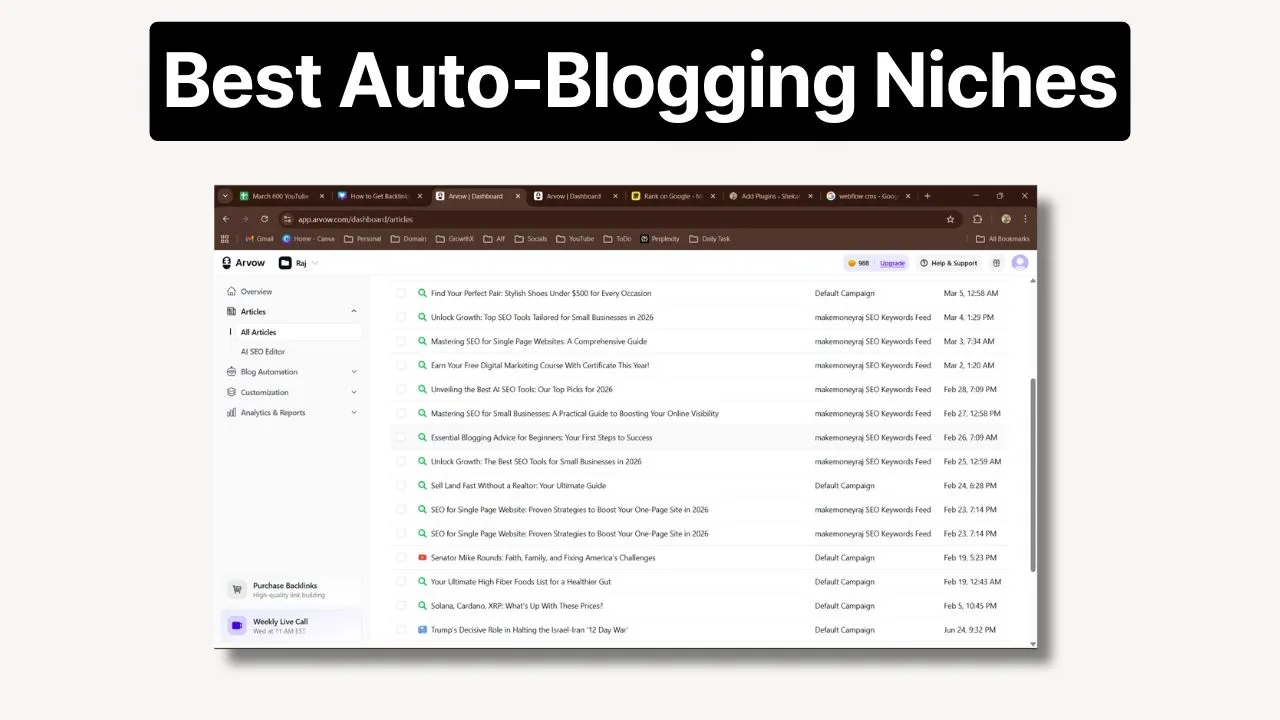Viewport: 1280px width, 720px height.
Task: Click the YouTube icon on Senator Mike Rounds row
Action: tap(423, 558)
